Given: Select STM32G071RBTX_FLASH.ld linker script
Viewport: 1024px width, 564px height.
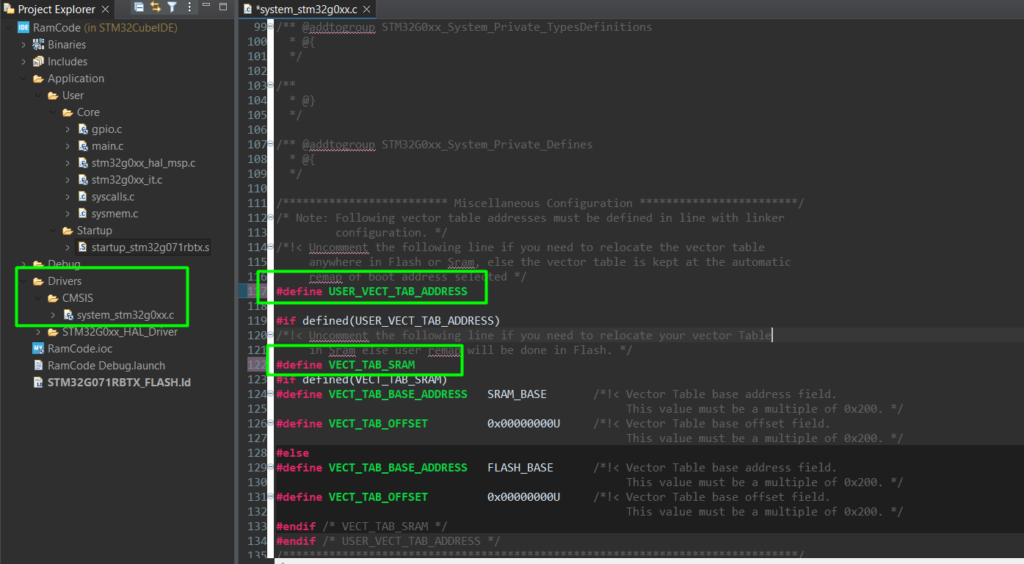Looking at the screenshot, I should click(118, 382).
